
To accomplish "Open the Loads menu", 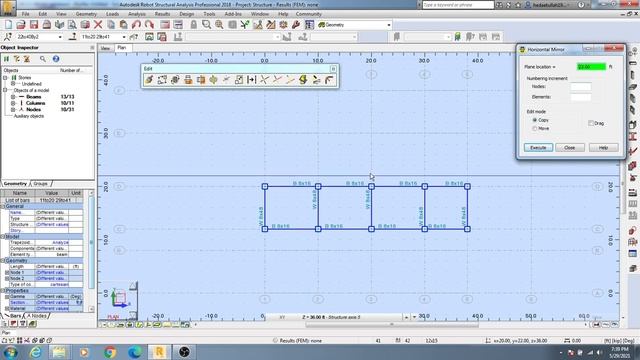I will (x=112, y=14).
